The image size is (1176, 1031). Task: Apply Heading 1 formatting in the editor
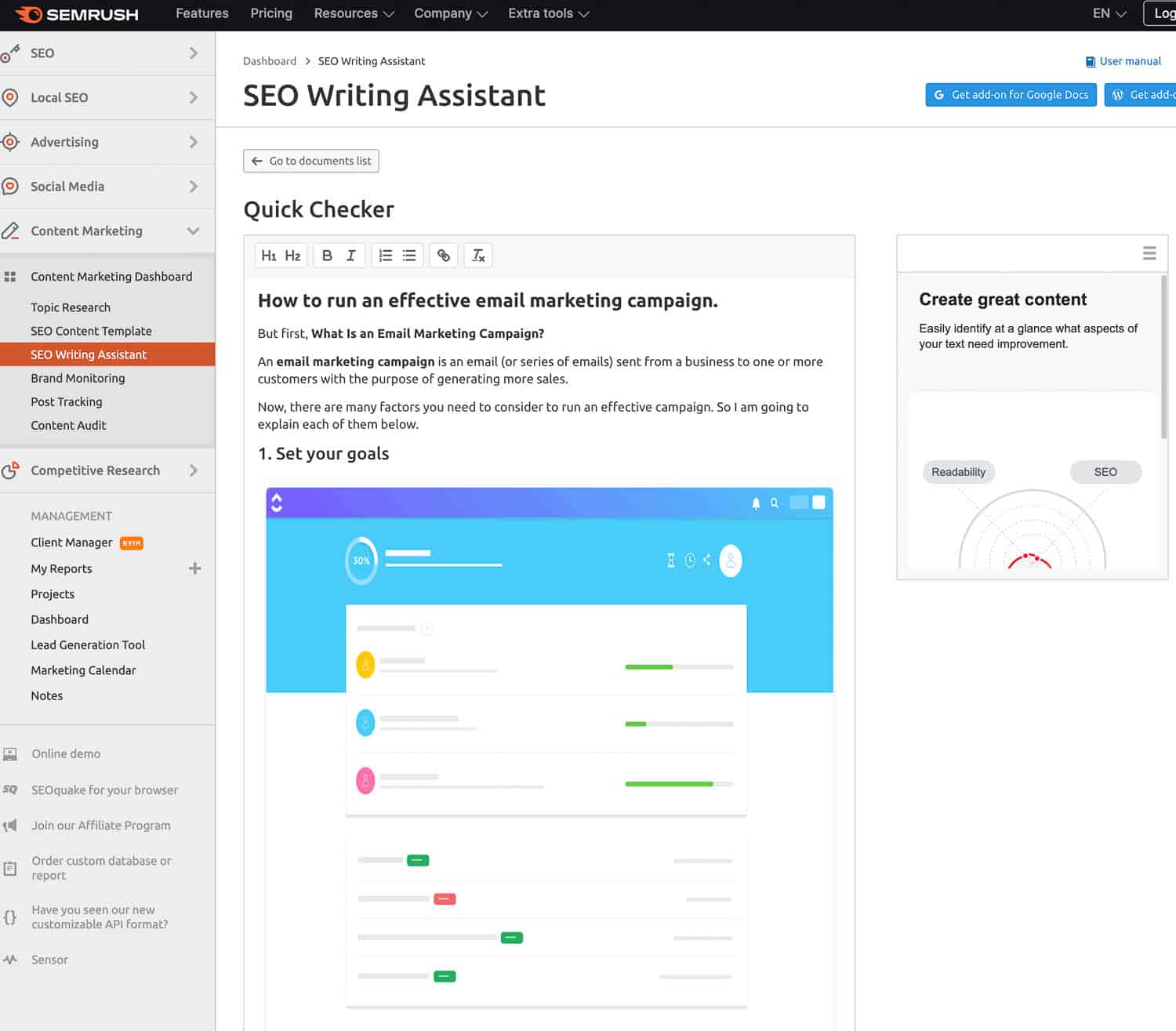click(x=270, y=255)
